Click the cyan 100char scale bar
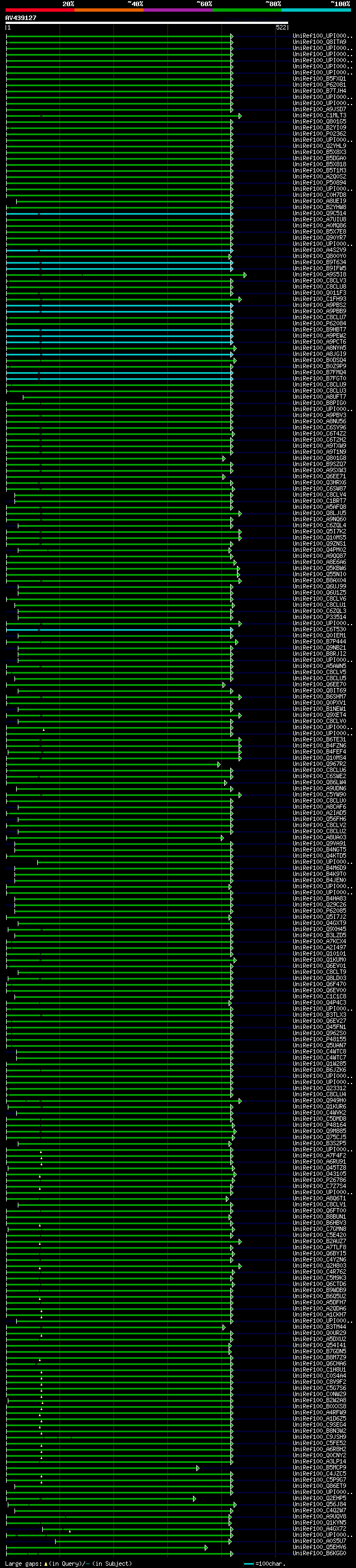This screenshot has width=356, height=1568. (x=249, y=1564)
